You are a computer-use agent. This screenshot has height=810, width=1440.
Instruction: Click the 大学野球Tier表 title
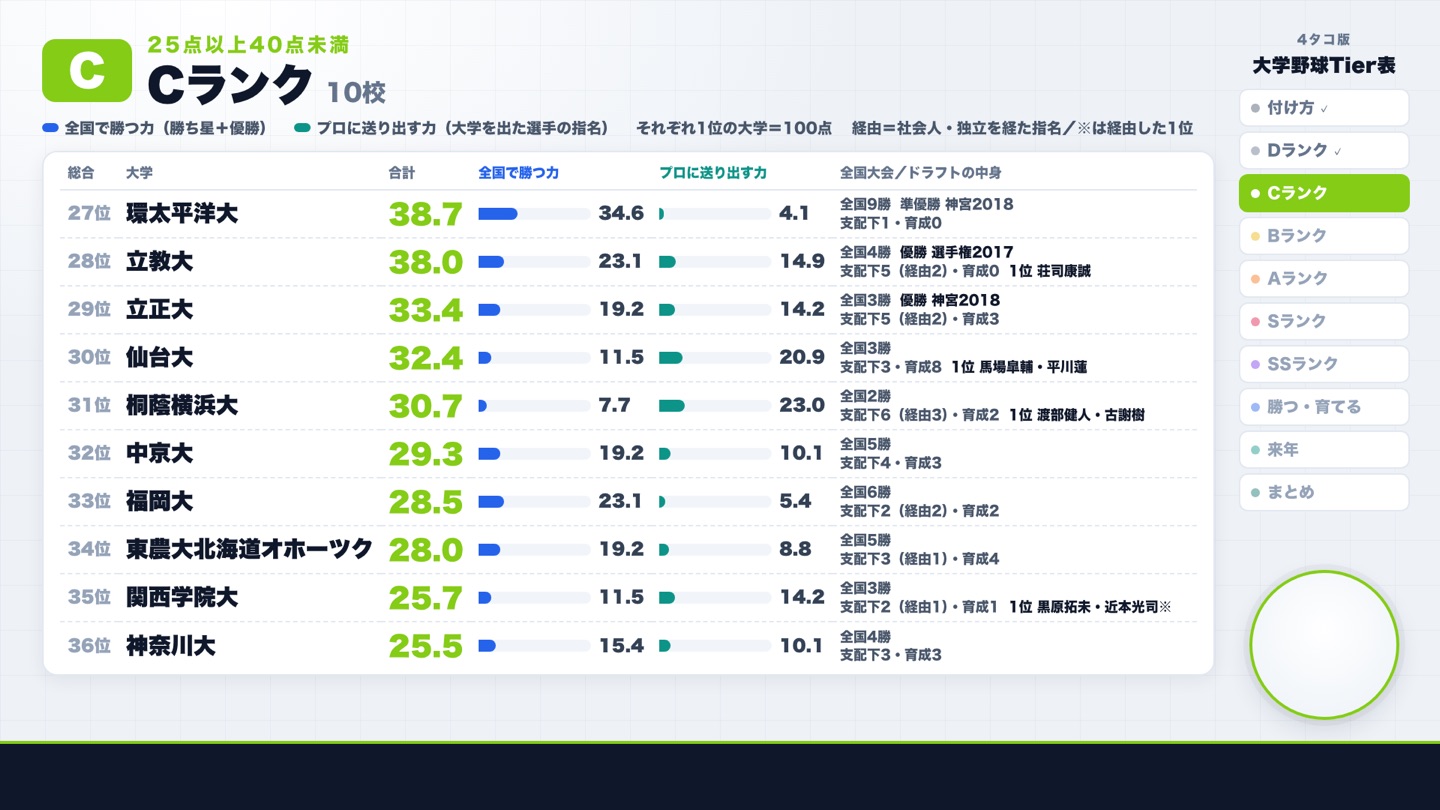coord(1323,66)
